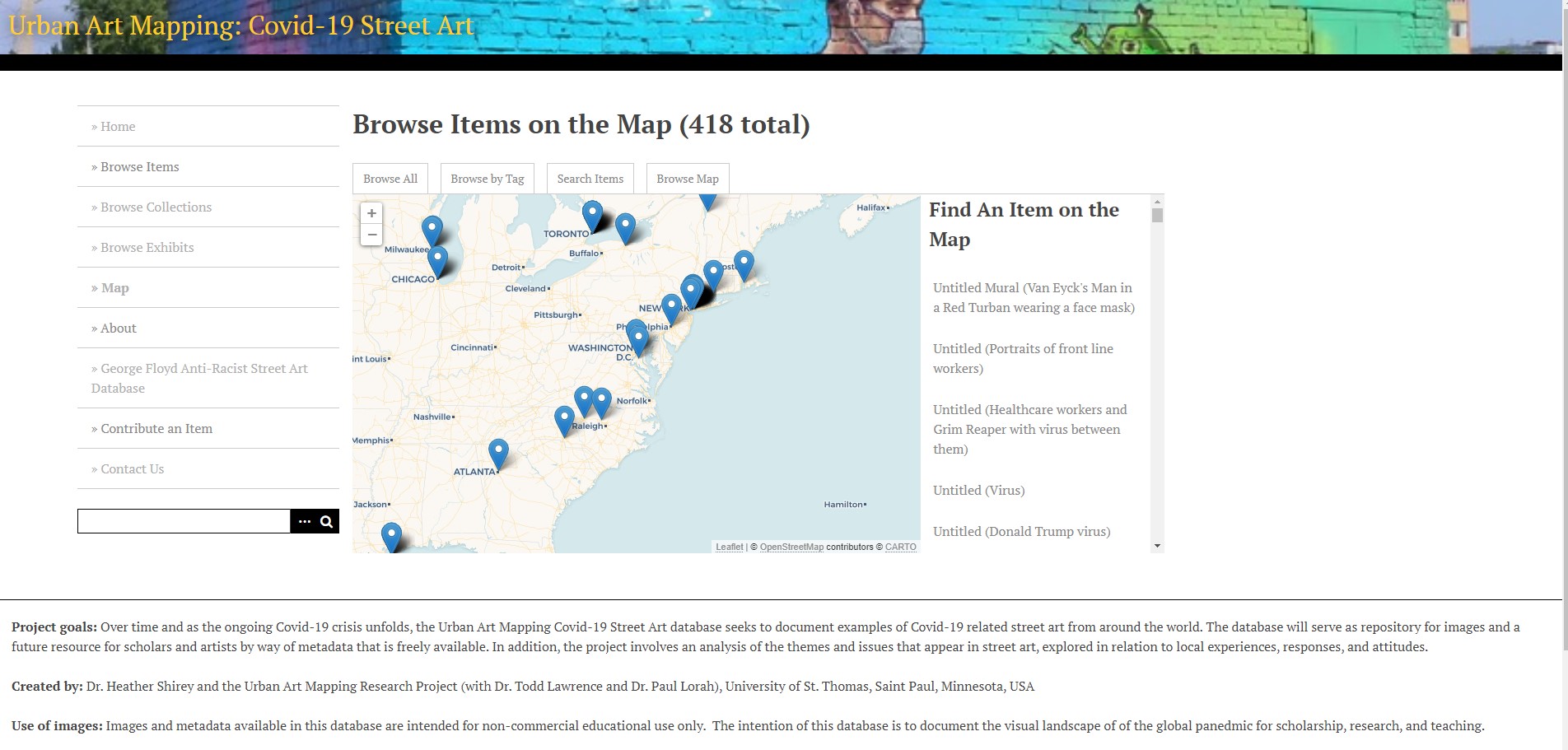Click inside the sidebar search text field

[184, 521]
